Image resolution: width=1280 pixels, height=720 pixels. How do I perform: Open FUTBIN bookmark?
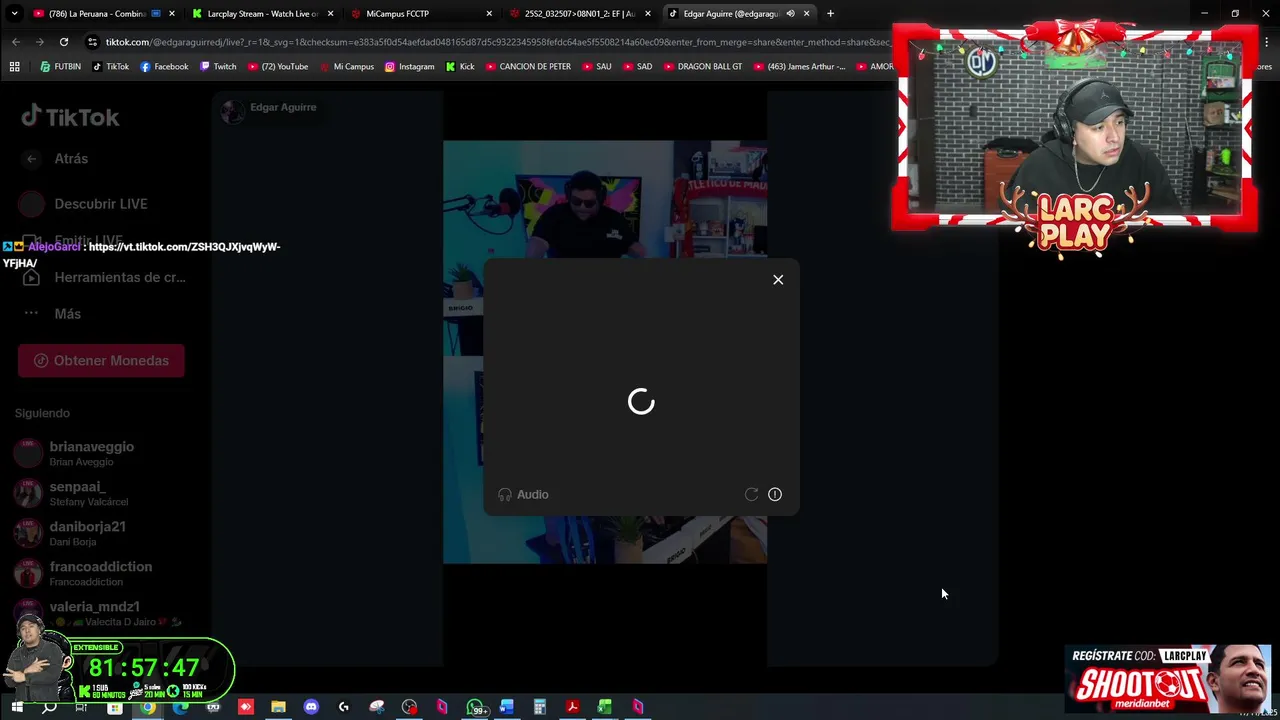click(60, 67)
